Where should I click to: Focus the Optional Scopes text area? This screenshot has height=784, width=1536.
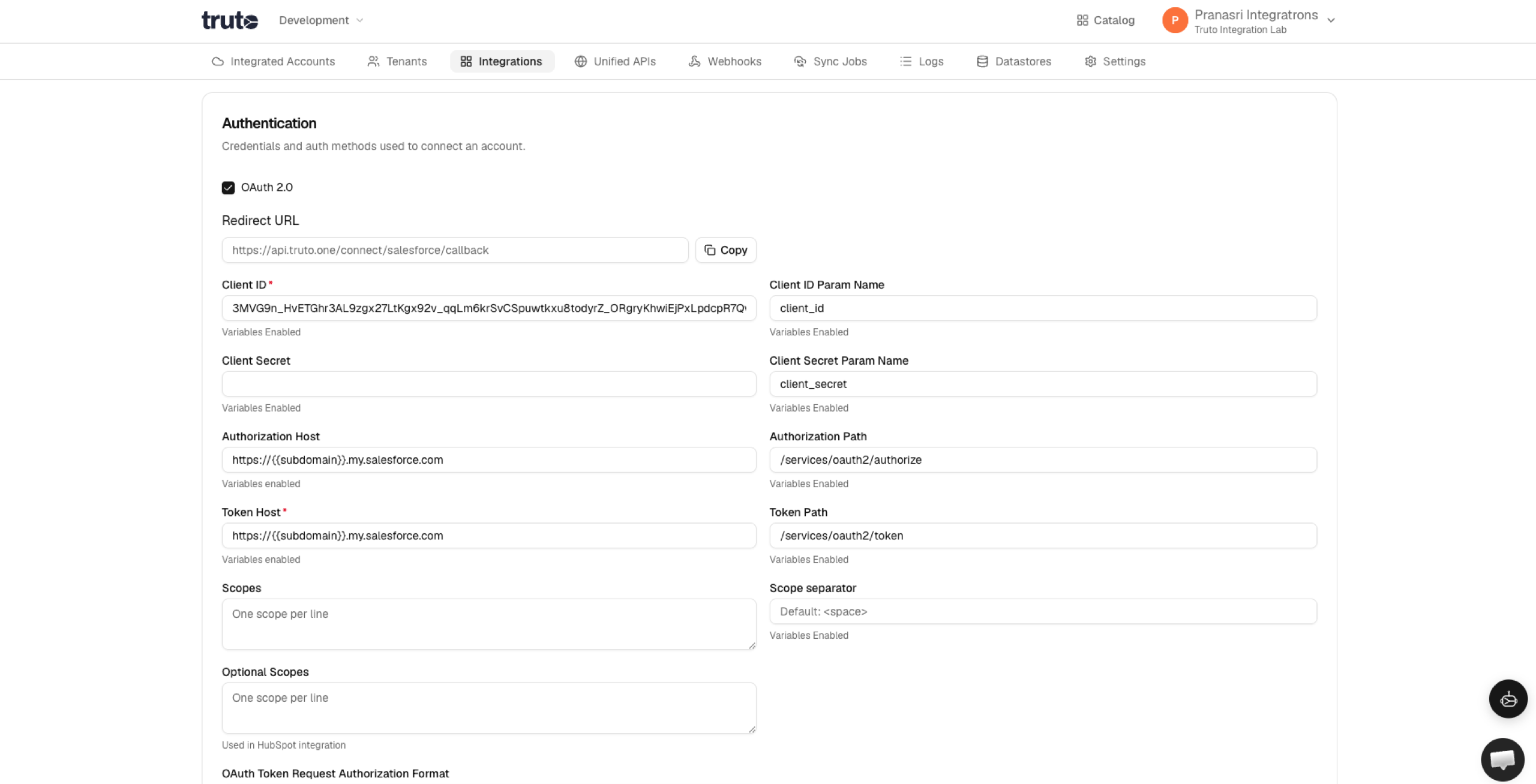click(x=489, y=708)
